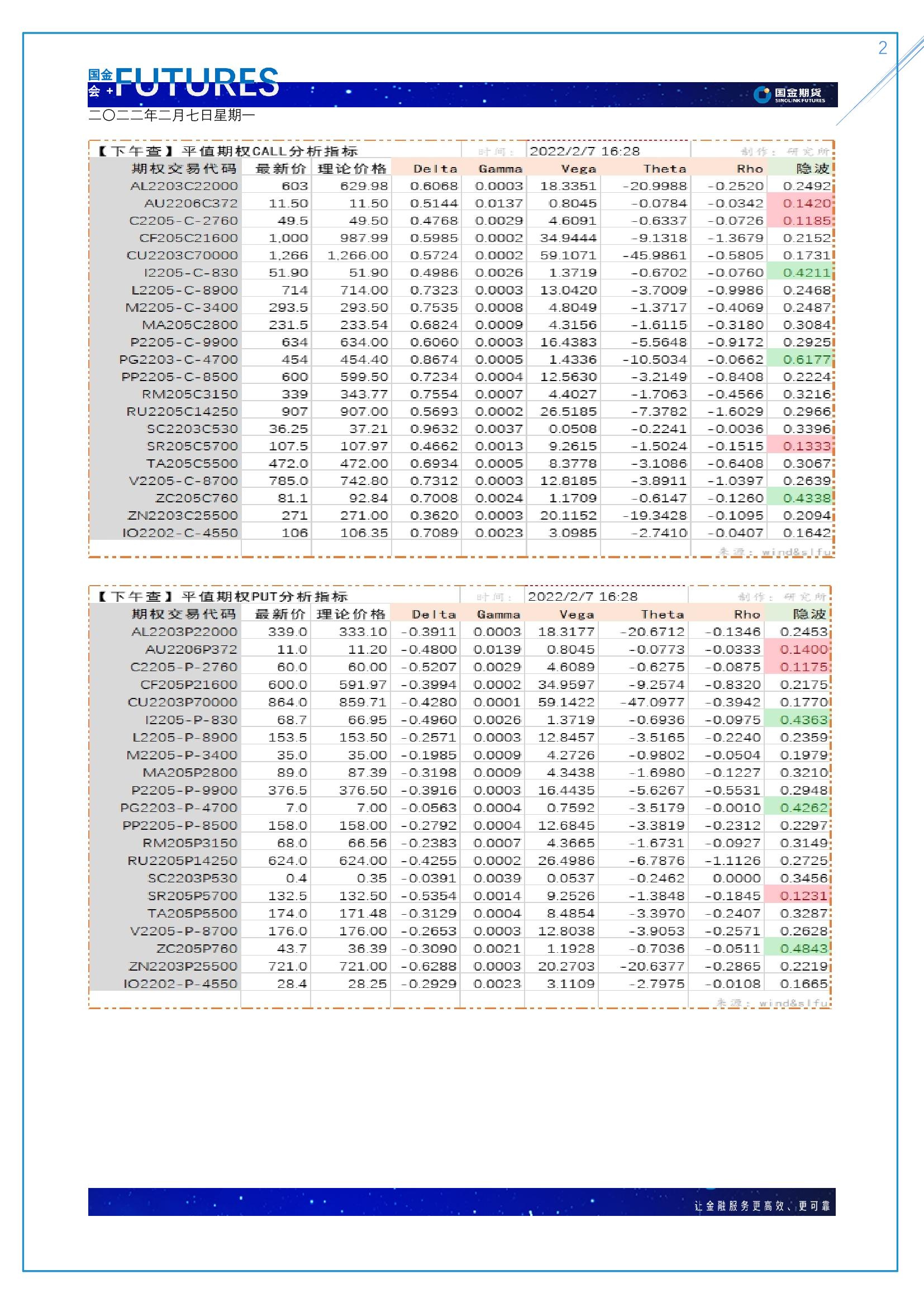Click CF205P21600 option code
The image size is (924, 1307).
(189, 685)
